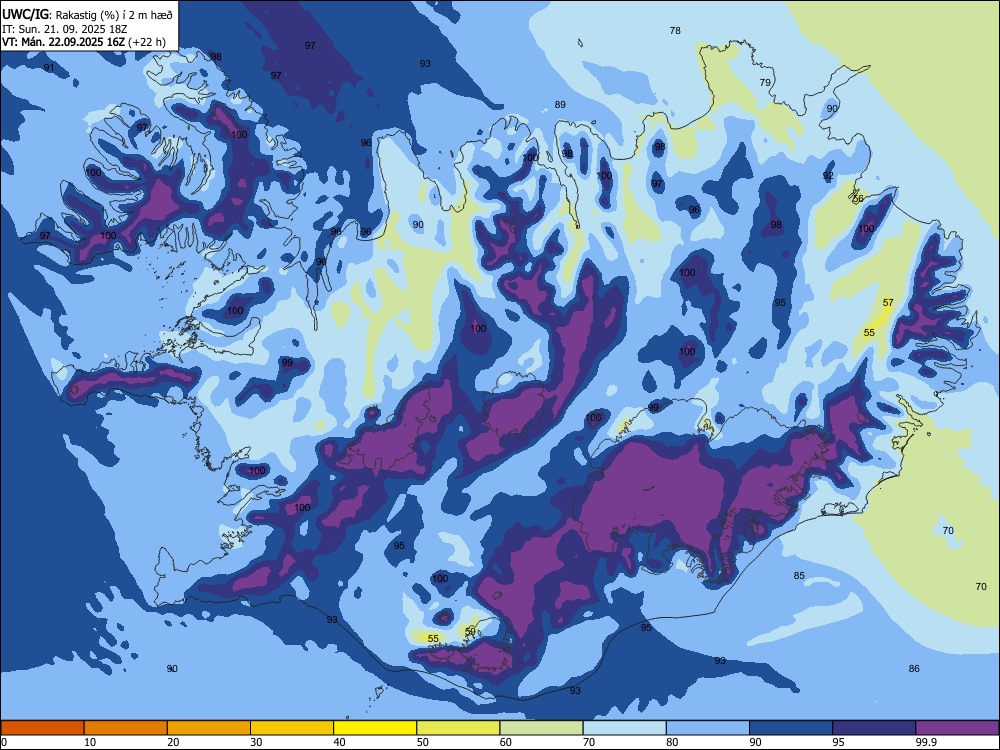This screenshot has width=1000, height=750.
Task: Click the humidity value 57 on the map
Action: pos(888,302)
